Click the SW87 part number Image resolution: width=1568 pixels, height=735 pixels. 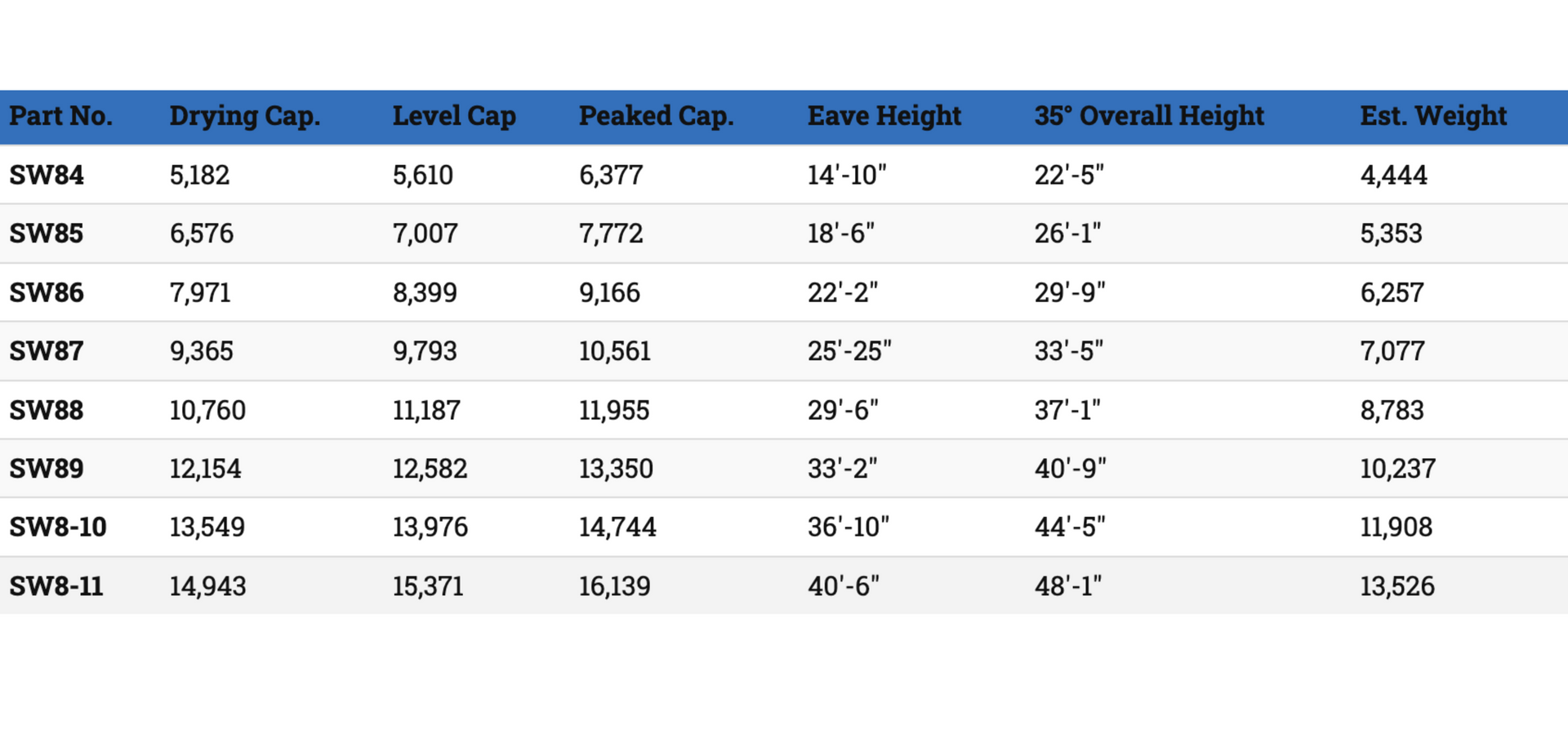pyautogui.click(x=47, y=351)
